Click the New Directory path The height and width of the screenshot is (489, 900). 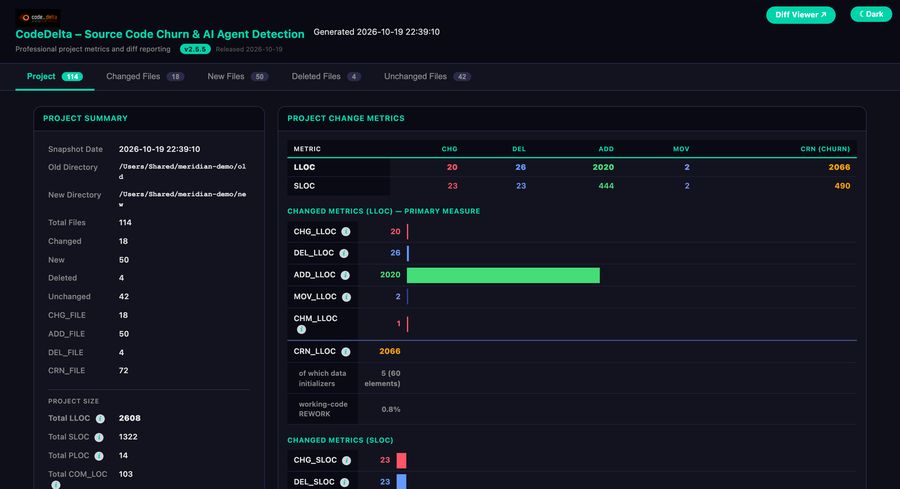click(183, 199)
